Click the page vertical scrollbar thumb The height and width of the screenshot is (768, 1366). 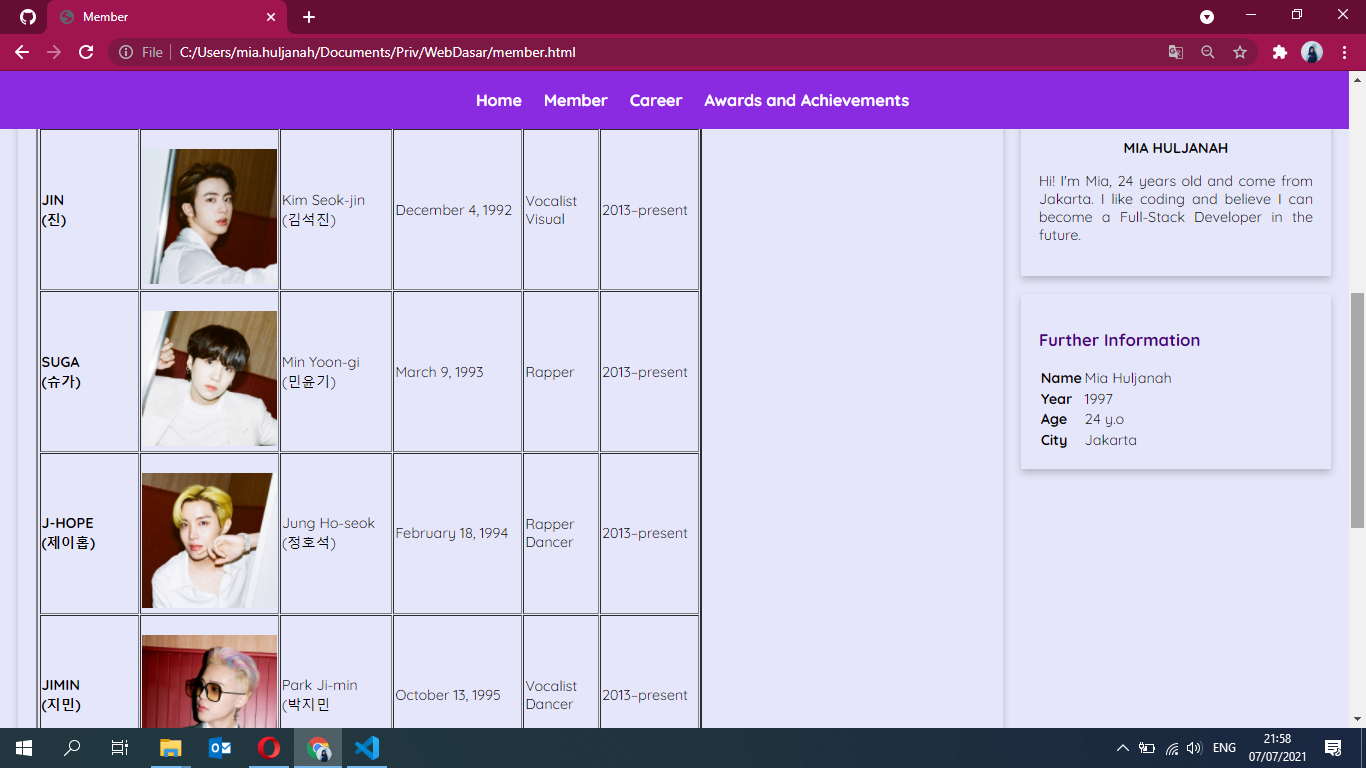pyautogui.click(x=1357, y=410)
